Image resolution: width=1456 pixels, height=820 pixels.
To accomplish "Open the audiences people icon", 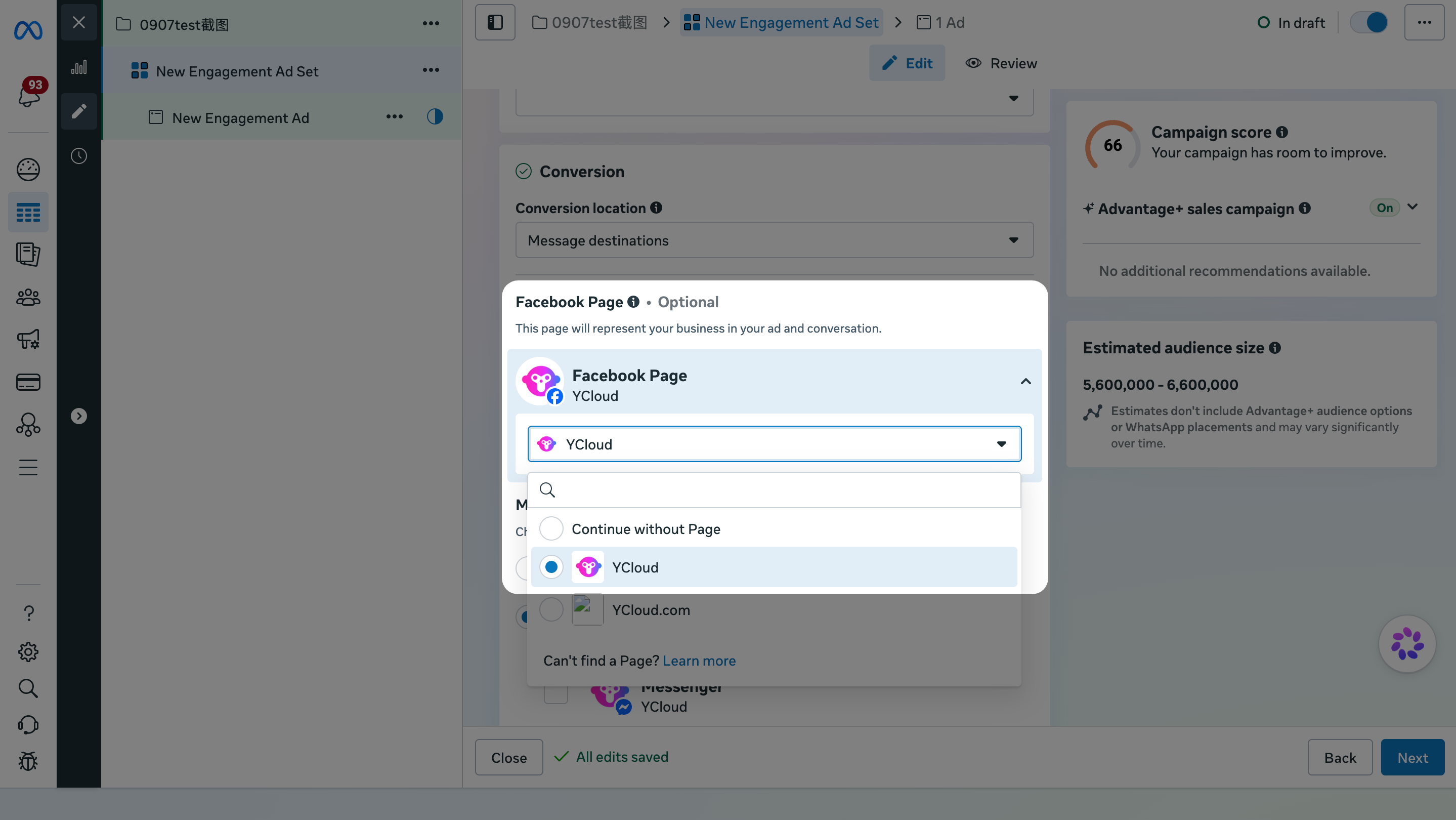I will coord(28,297).
